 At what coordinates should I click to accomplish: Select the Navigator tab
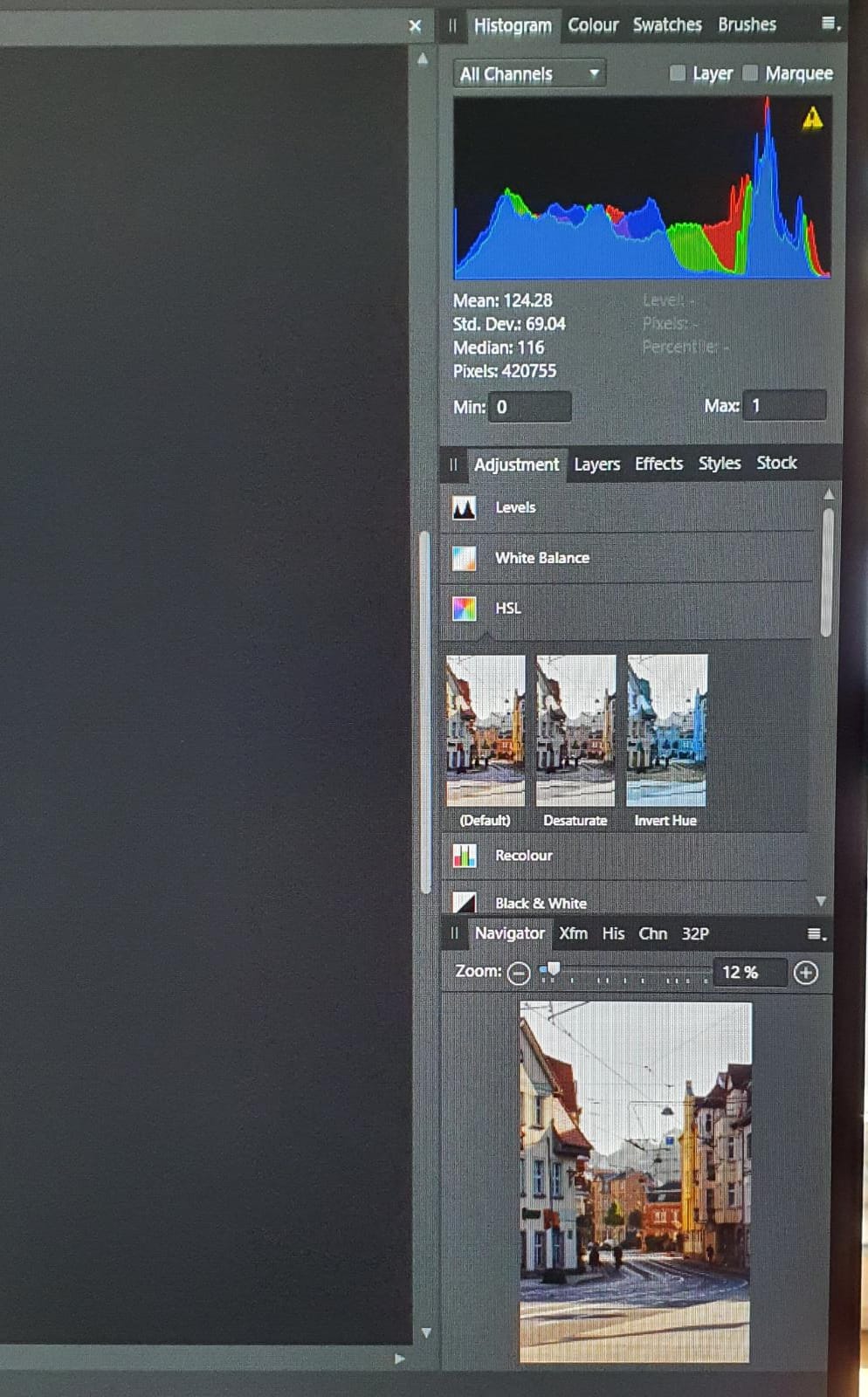(x=509, y=934)
